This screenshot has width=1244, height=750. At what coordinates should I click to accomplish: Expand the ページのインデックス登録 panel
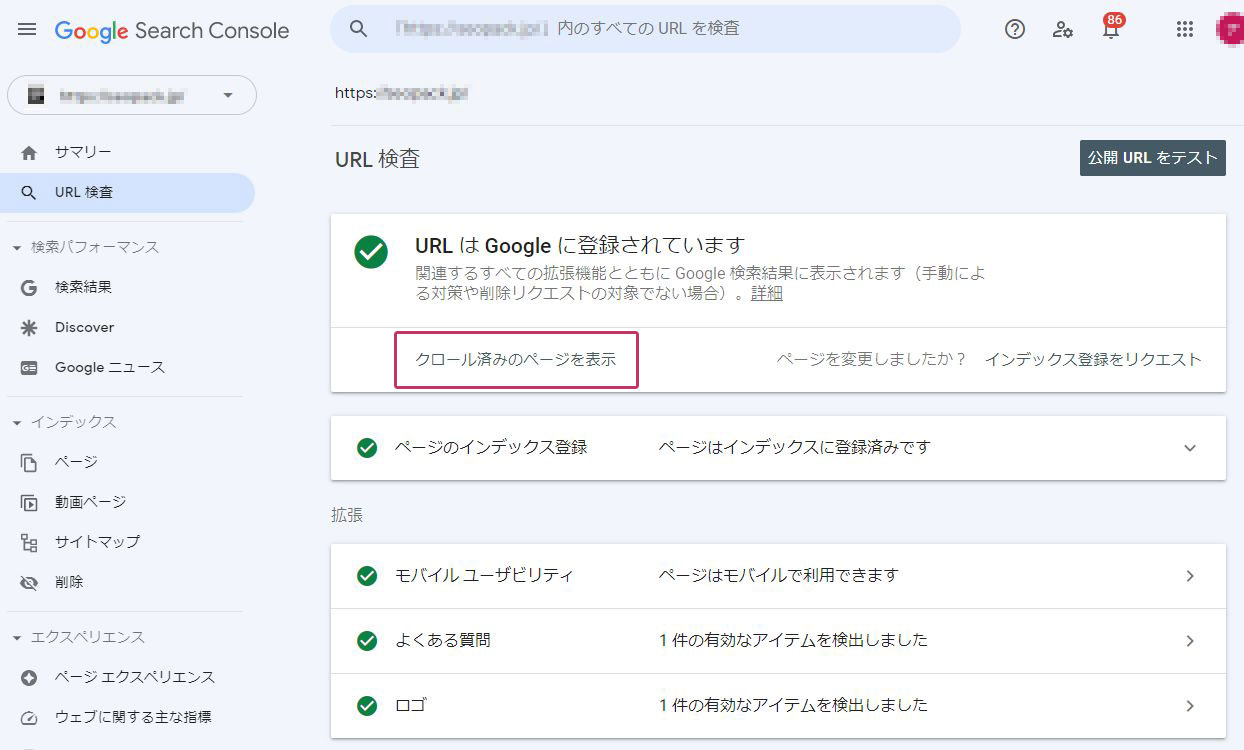point(1189,448)
